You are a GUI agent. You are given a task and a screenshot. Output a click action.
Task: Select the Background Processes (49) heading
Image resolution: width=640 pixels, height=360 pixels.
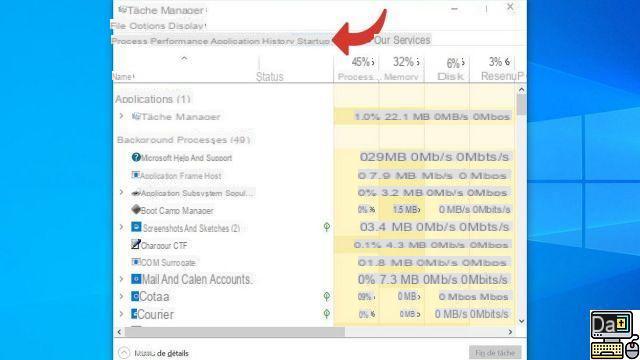tap(183, 140)
